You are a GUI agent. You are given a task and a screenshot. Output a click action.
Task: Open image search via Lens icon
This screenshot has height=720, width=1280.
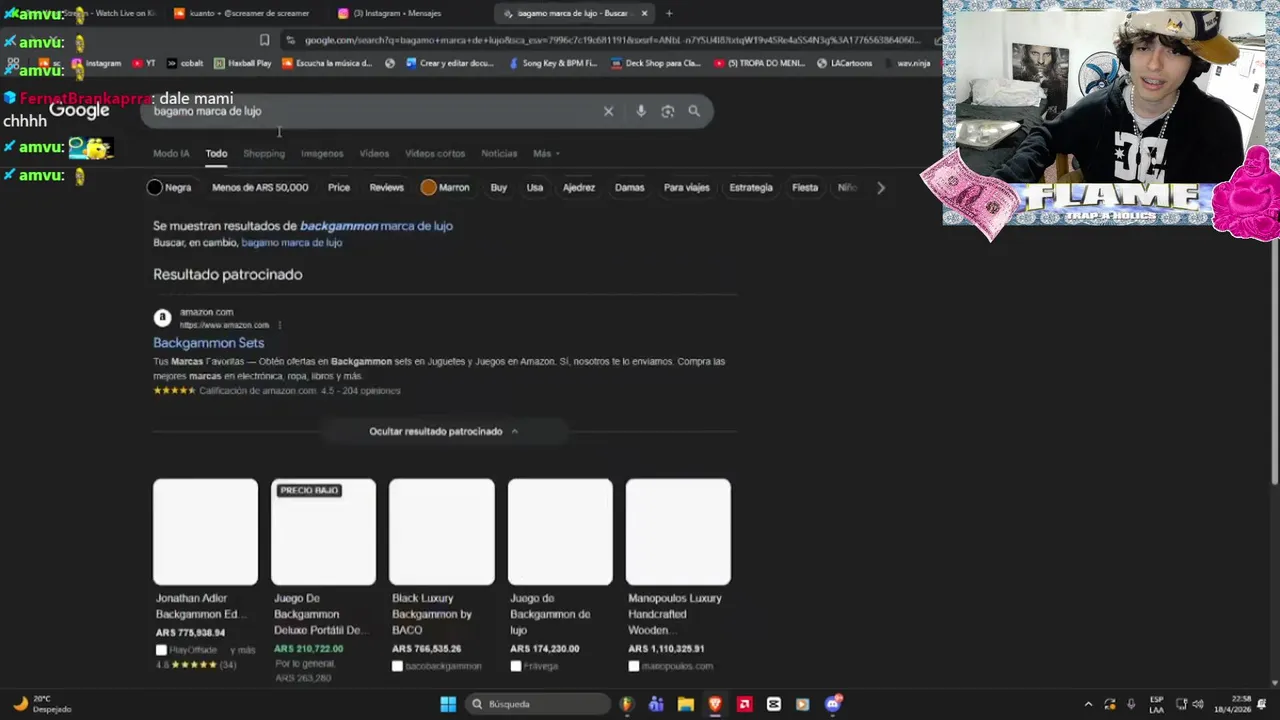(x=668, y=111)
